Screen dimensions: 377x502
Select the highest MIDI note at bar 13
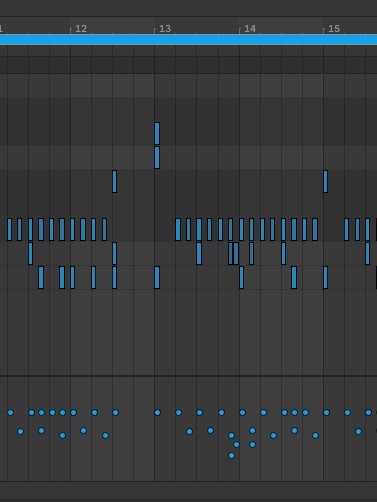pyautogui.click(x=157, y=133)
